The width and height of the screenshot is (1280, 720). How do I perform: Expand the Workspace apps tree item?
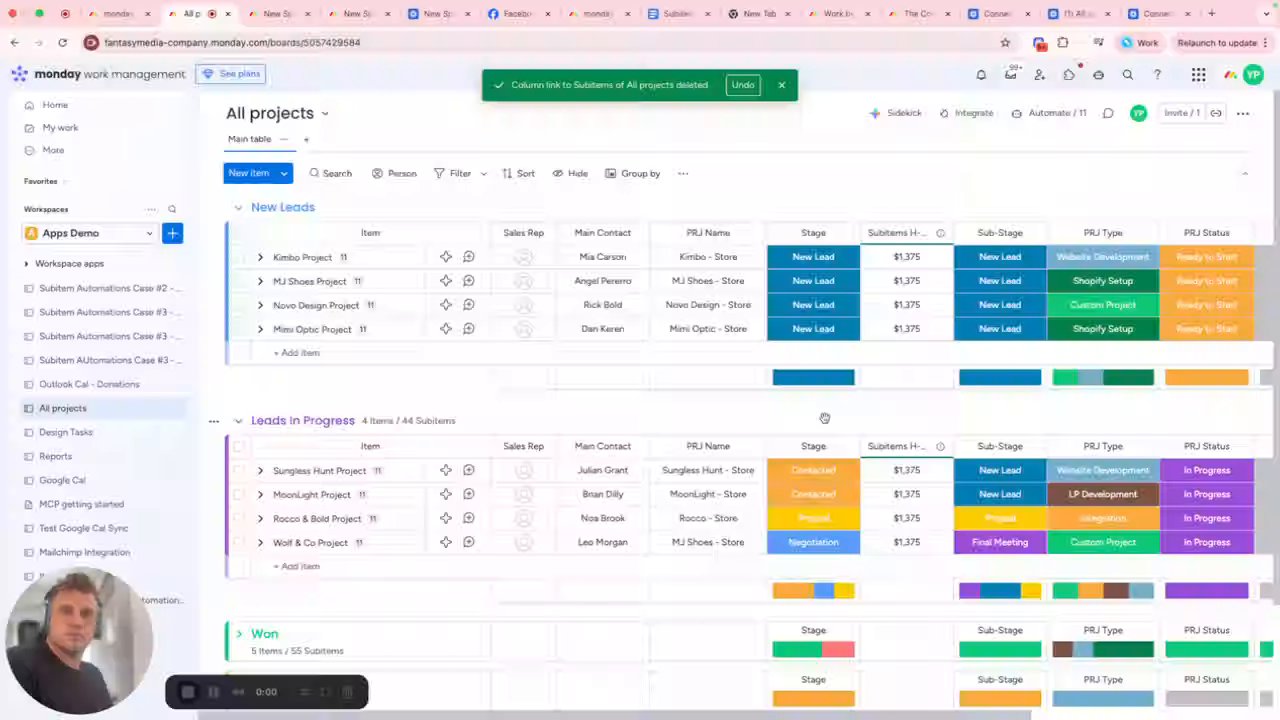(26, 264)
